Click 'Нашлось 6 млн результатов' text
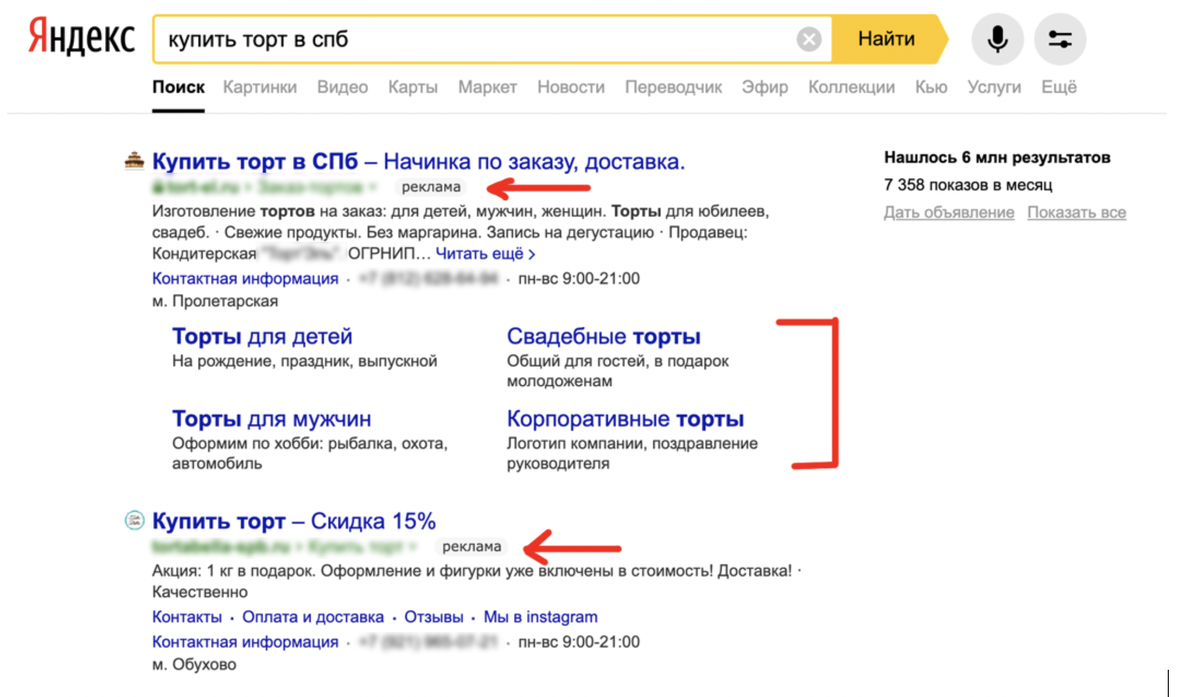This screenshot has height=697, width=1200. pos(998,157)
